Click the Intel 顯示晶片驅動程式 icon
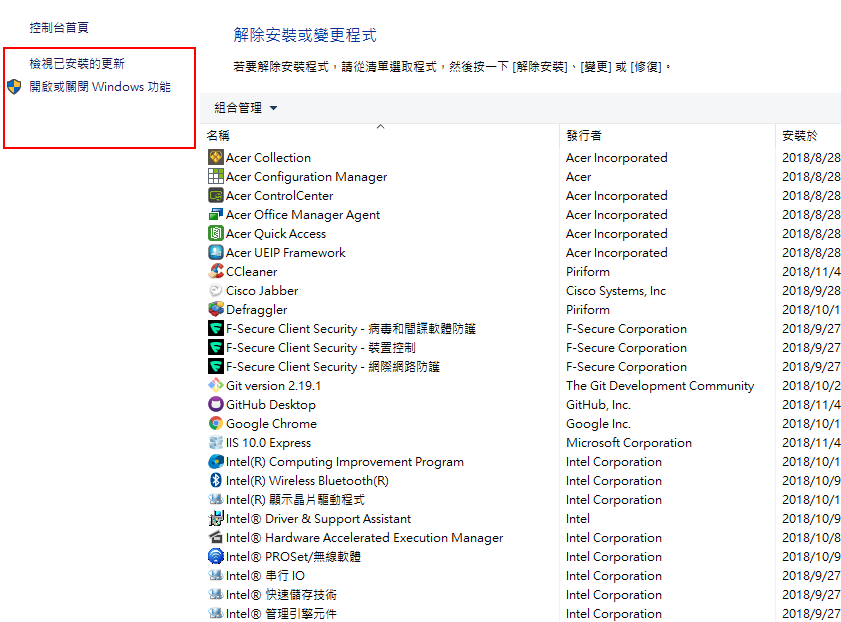The image size is (841, 622). (216, 499)
